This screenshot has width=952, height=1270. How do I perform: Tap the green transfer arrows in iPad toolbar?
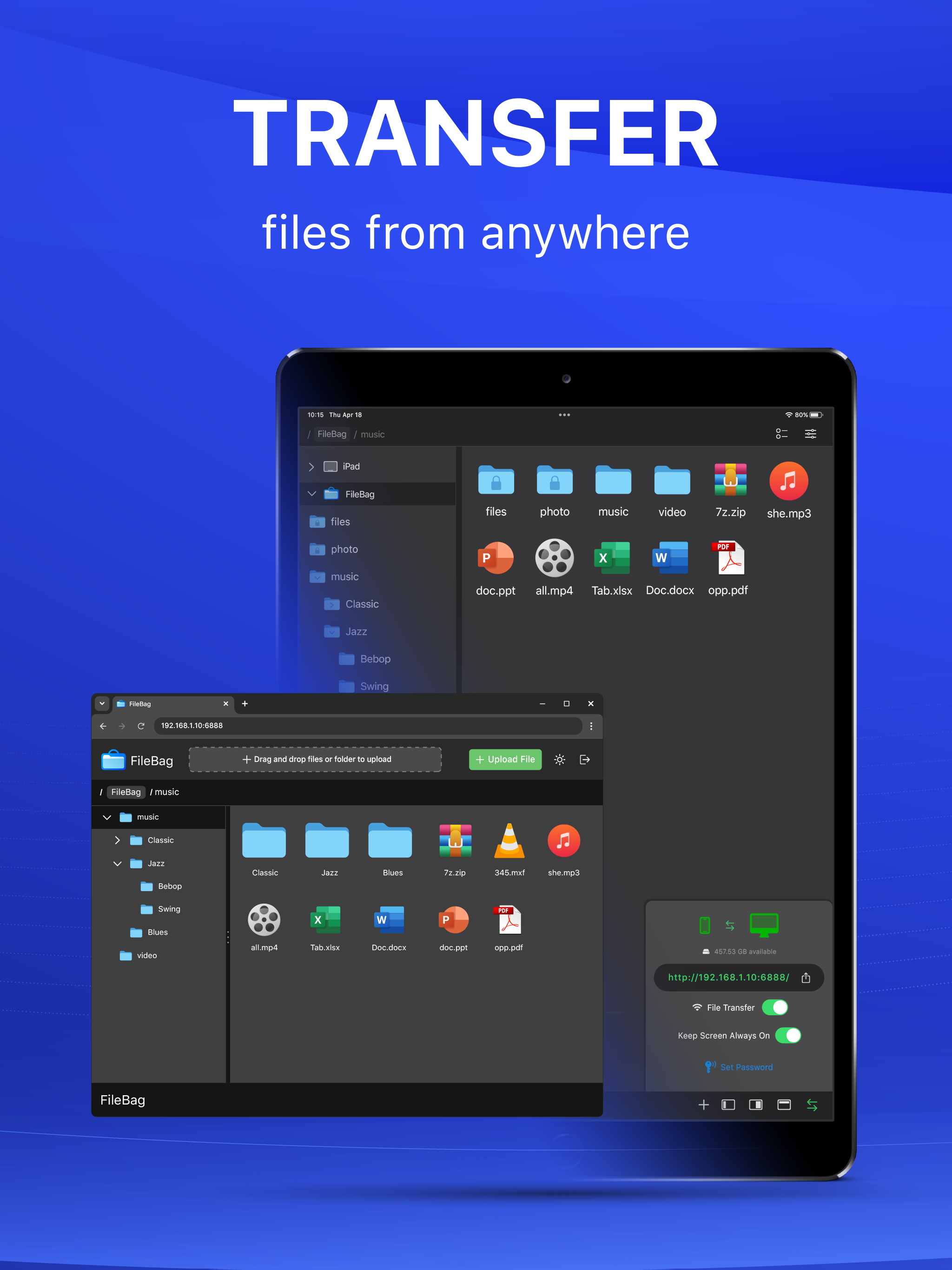[x=812, y=1105]
